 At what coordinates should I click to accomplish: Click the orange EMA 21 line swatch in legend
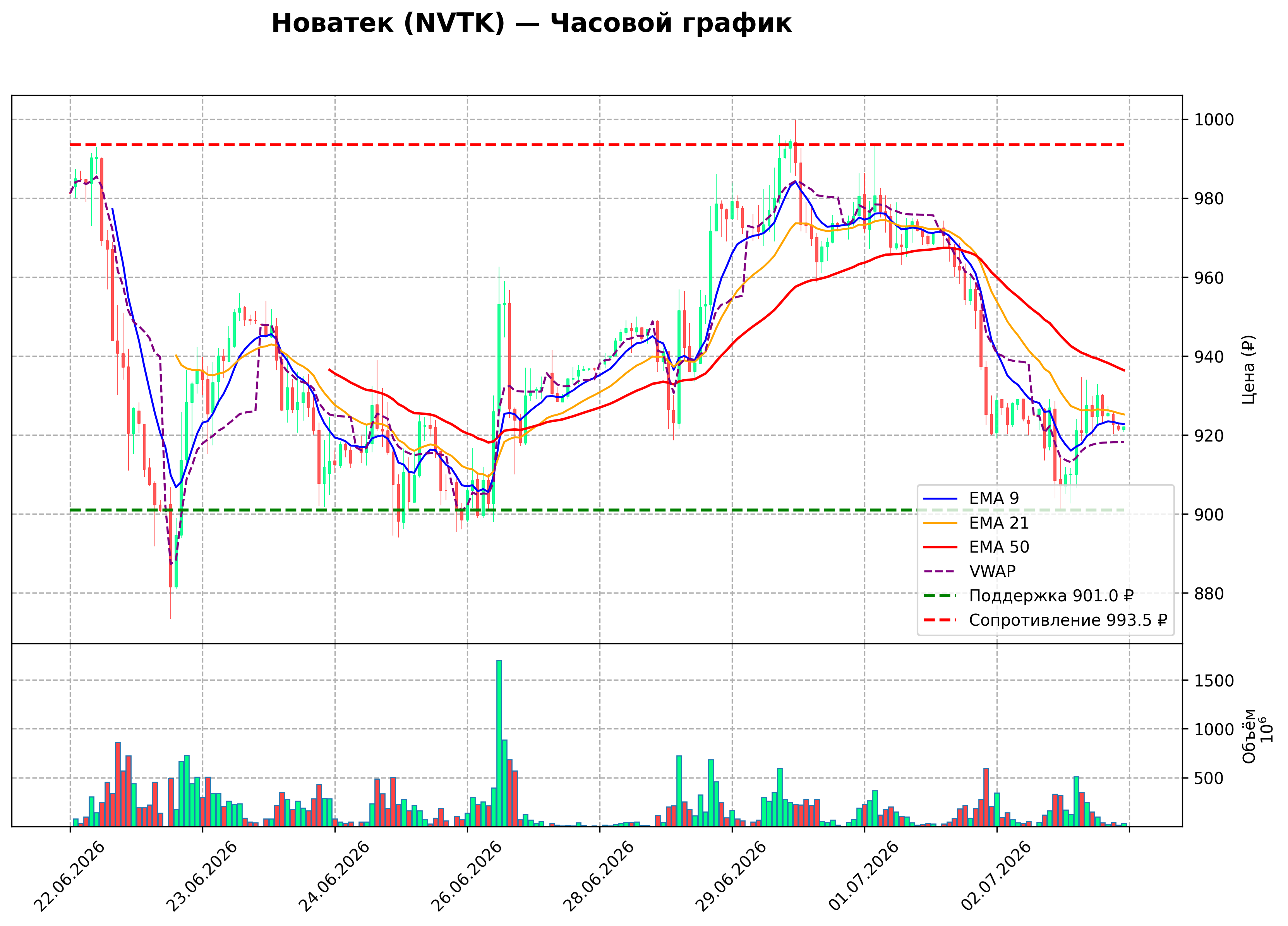pyautogui.click(x=940, y=524)
